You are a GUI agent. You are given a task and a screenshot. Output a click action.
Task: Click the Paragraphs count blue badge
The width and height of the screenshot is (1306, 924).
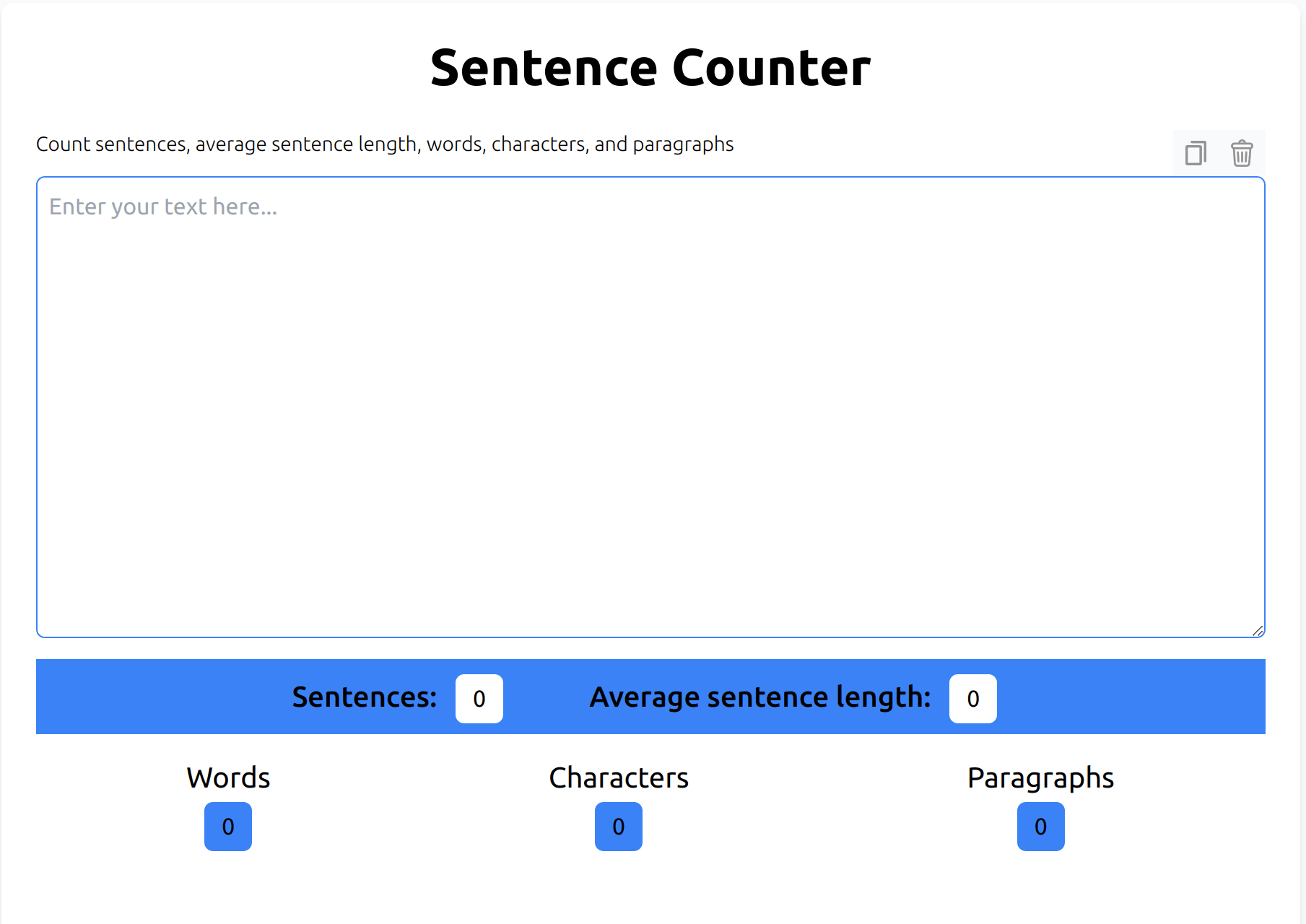point(1040,827)
